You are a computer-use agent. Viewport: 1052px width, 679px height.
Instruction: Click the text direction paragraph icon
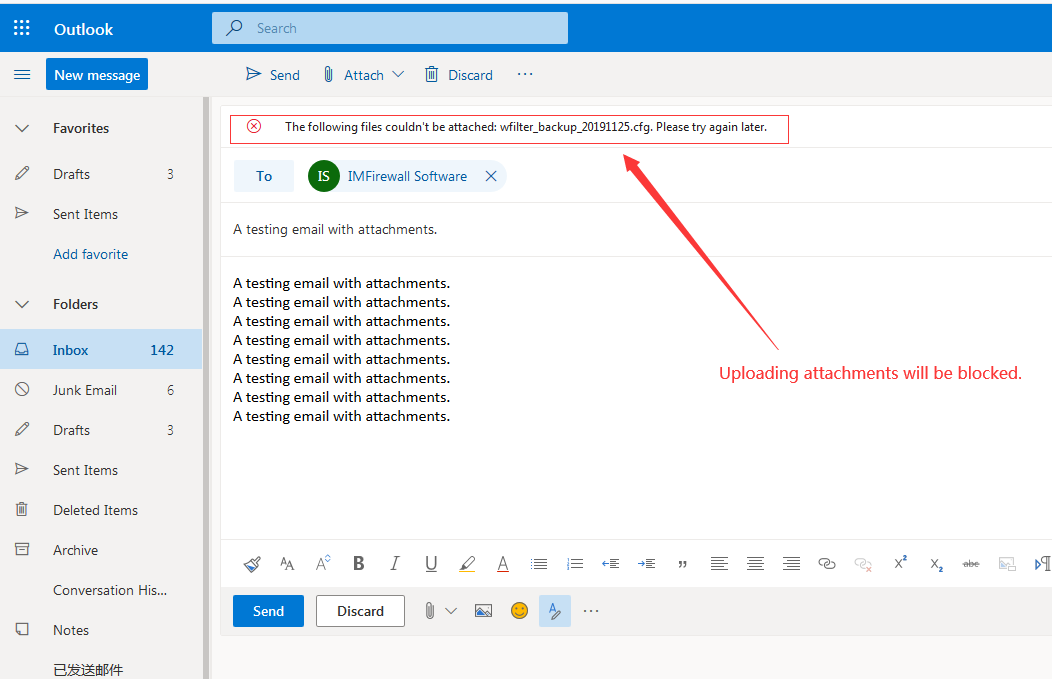pyautogui.click(x=1043, y=564)
